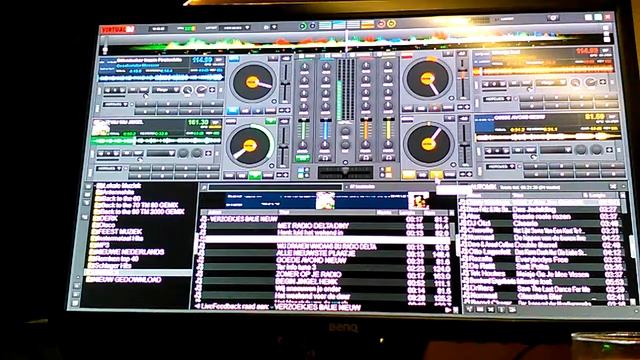Click the browser search field

tap(275, 188)
